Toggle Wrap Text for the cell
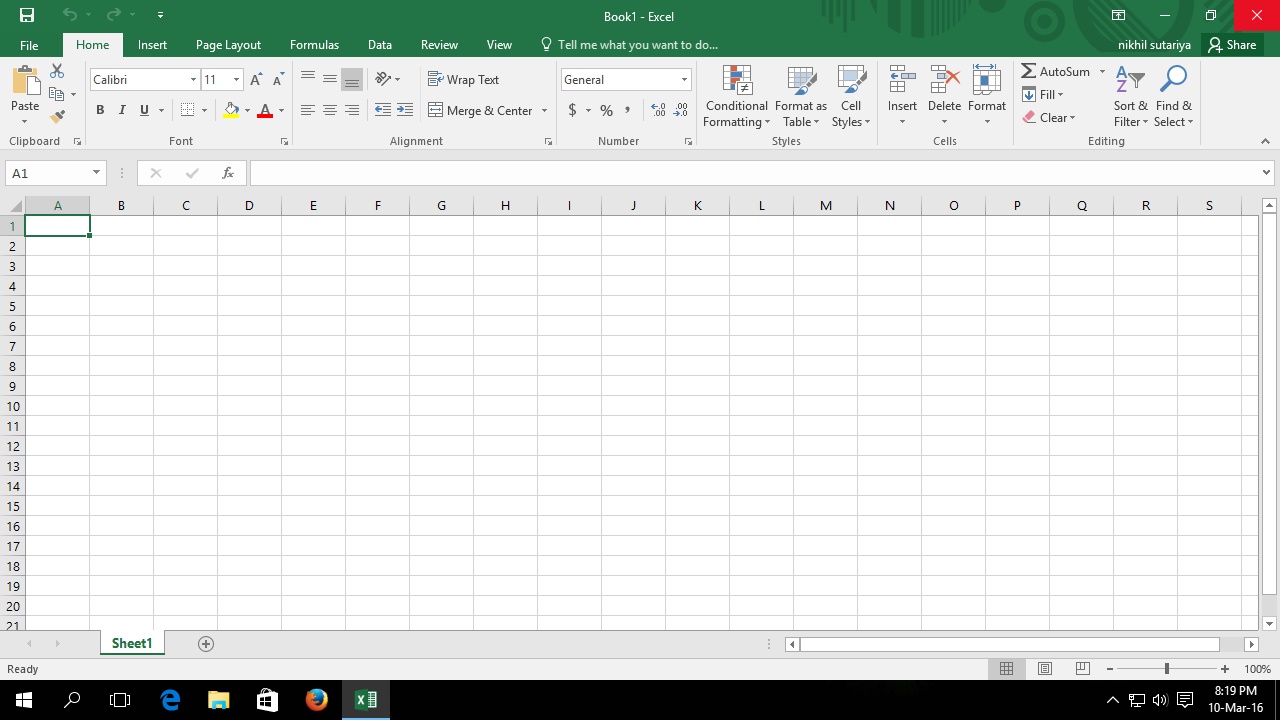This screenshot has width=1280, height=720. (x=463, y=80)
